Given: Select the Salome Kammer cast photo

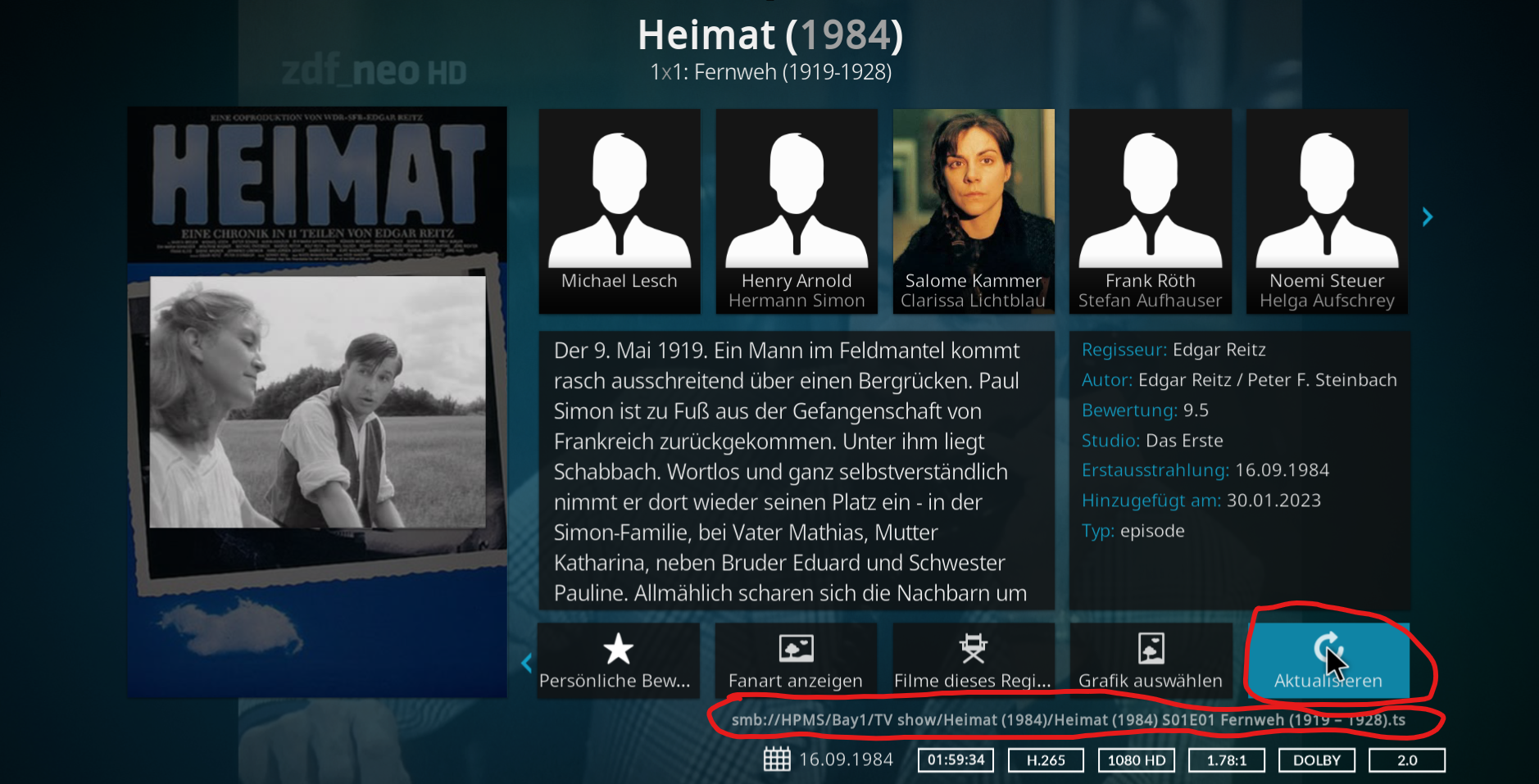Looking at the screenshot, I should (974, 211).
